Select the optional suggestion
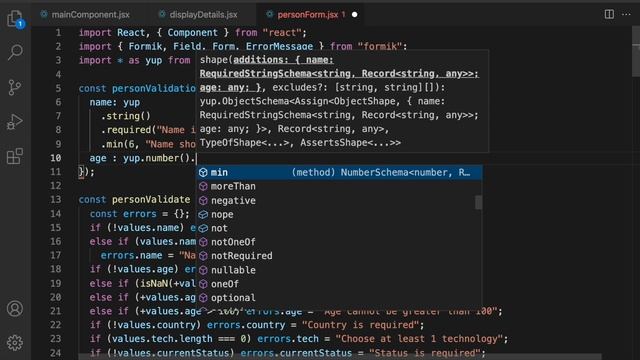This screenshot has width=640, height=360. coord(339,298)
